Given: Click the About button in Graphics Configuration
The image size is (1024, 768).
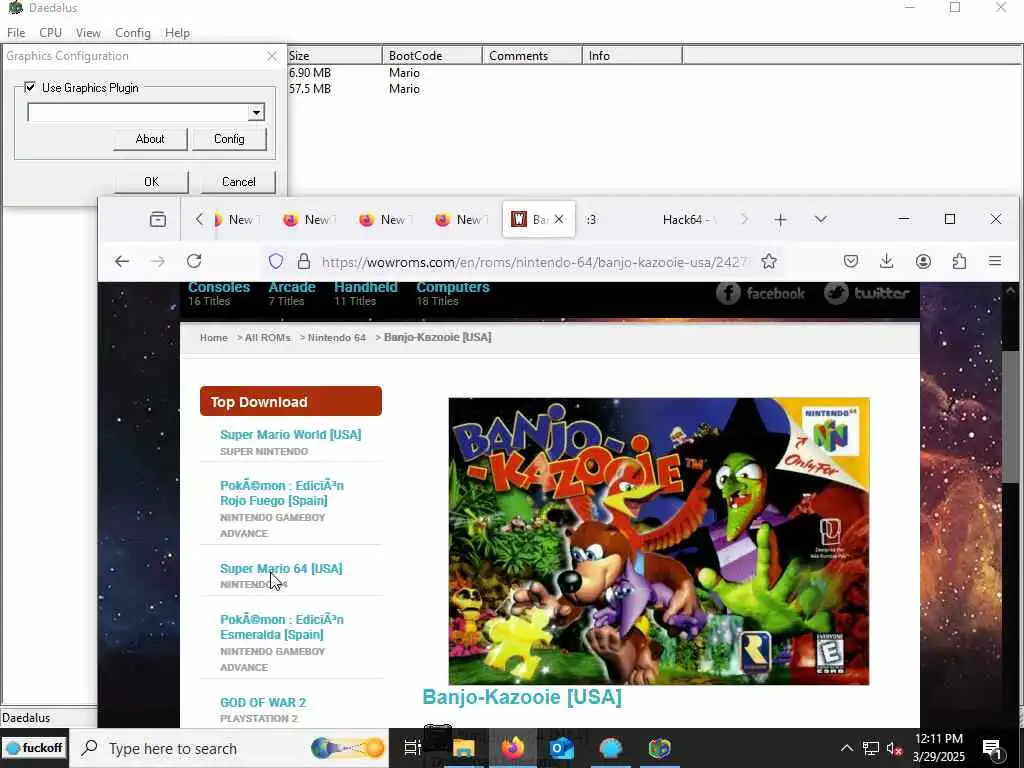Looking at the screenshot, I should pyautogui.click(x=150, y=138).
